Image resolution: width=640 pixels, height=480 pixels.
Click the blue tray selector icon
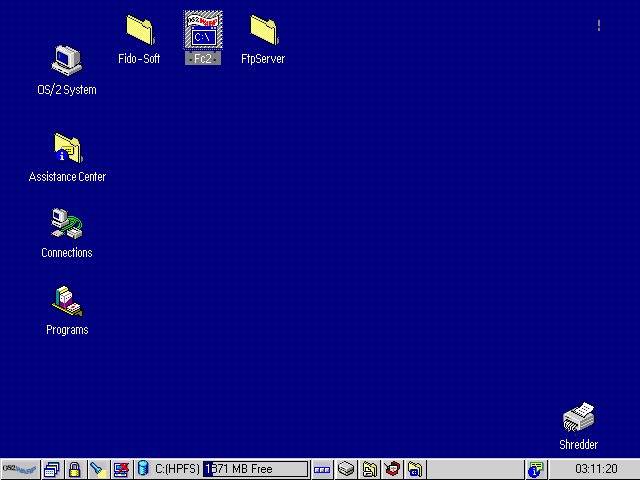tap(322, 469)
